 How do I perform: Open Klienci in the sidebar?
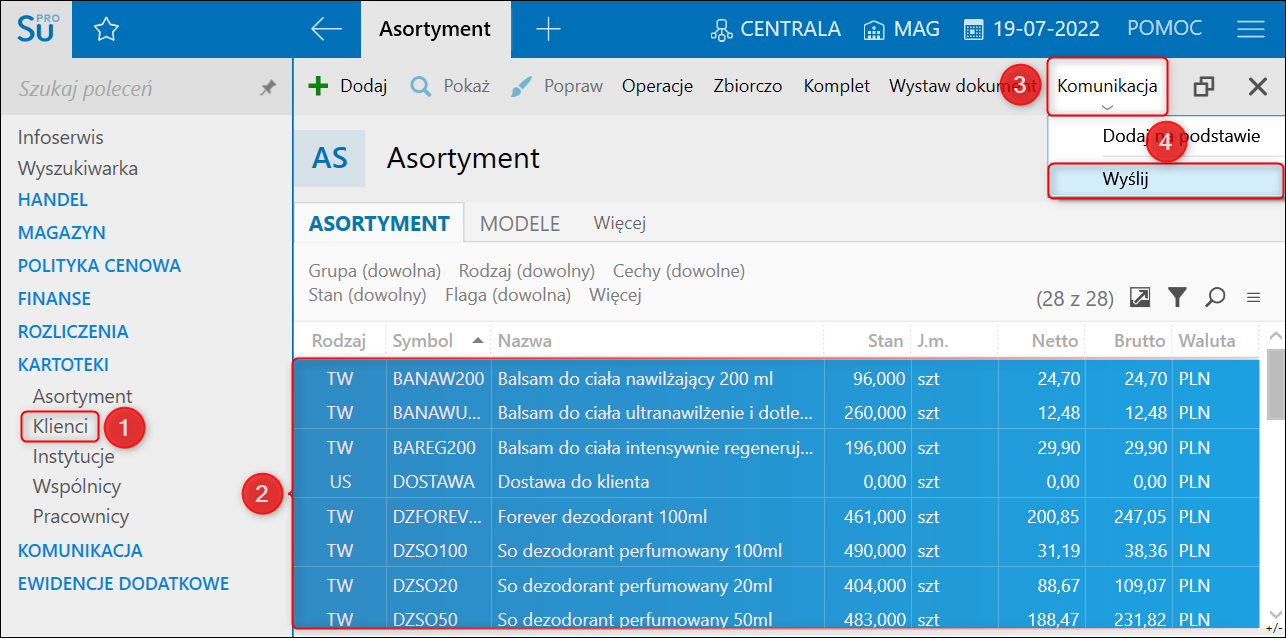[60, 427]
